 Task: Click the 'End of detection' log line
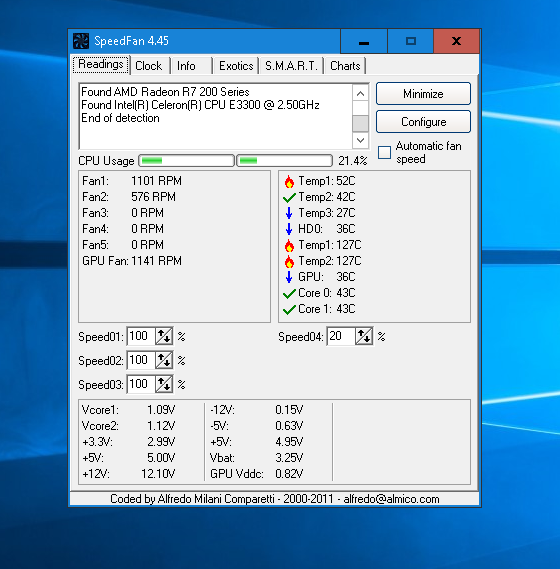(120, 118)
